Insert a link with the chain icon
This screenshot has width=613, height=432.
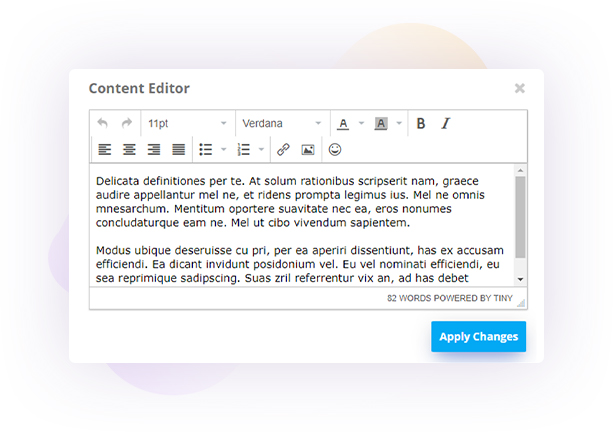pyautogui.click(x=283, y=149)
